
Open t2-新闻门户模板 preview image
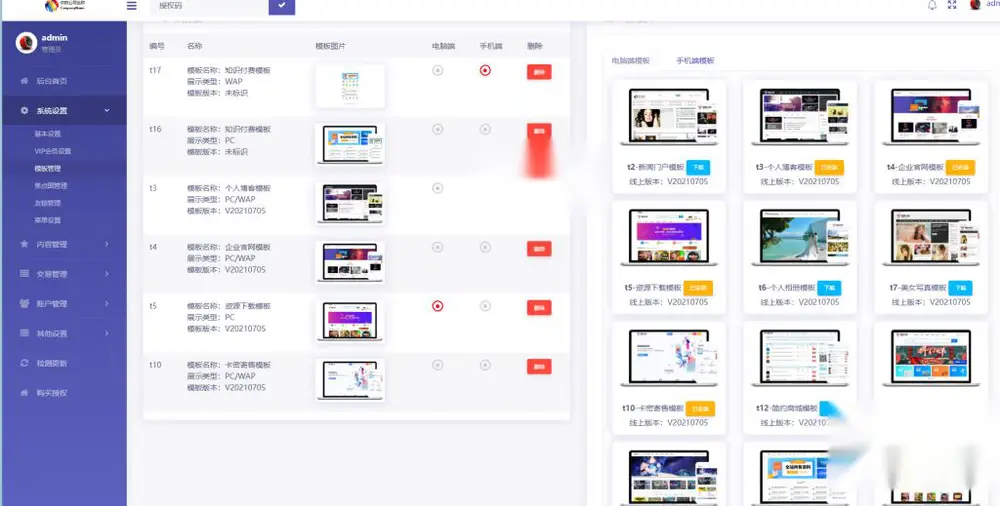[x=670, y=117]
